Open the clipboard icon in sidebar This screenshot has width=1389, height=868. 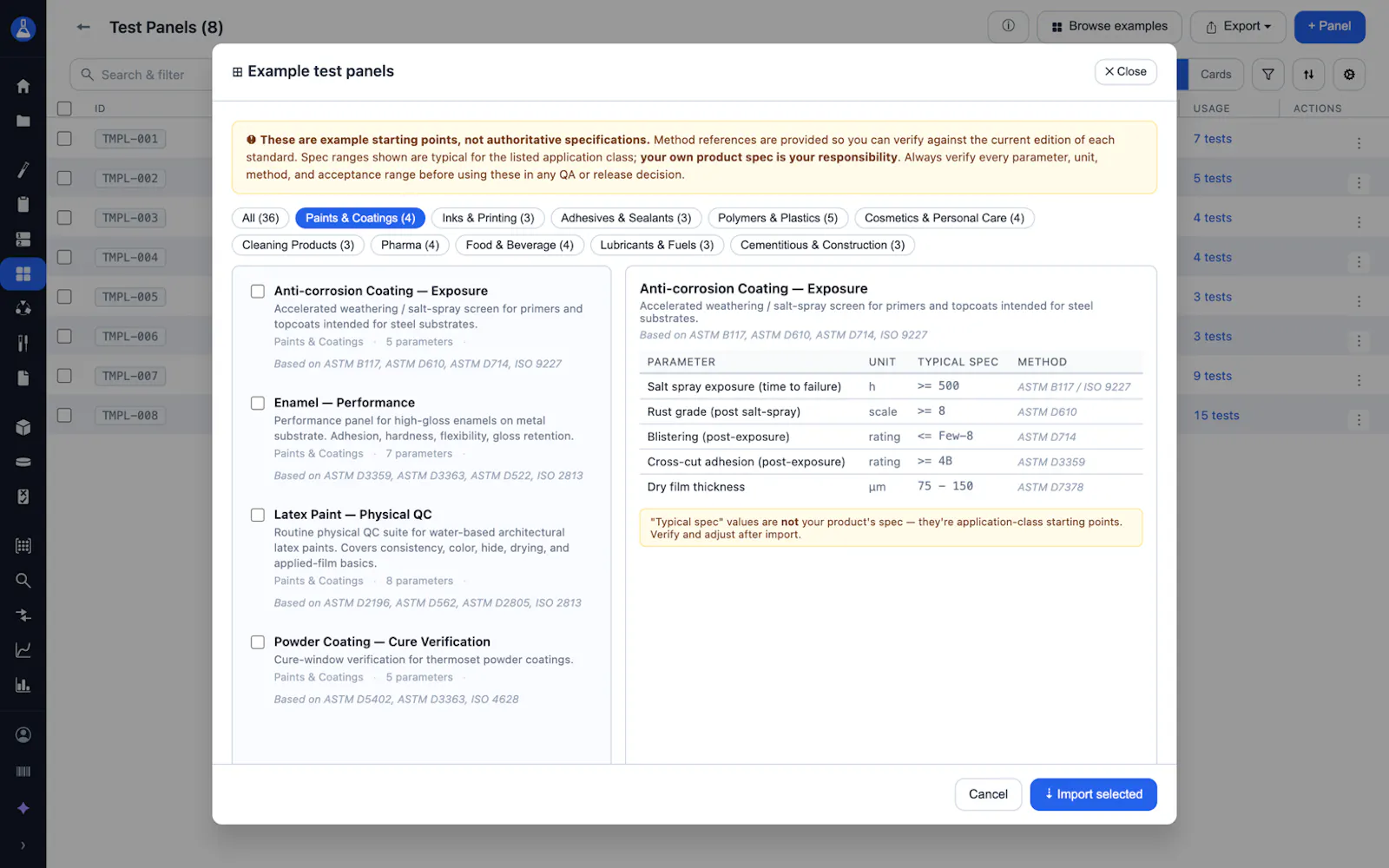[23, 205]
